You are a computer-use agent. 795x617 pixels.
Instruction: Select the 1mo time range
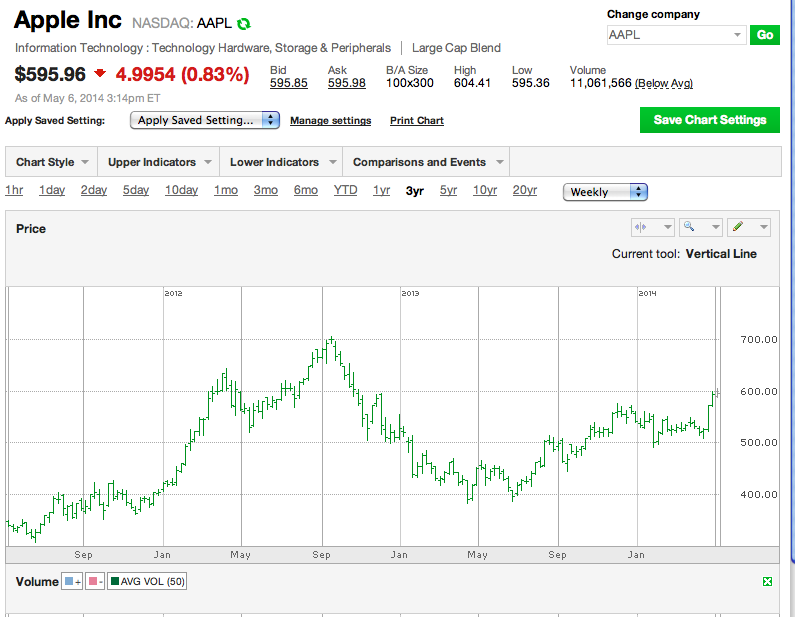pyautogui.click(x=226, y=190)
